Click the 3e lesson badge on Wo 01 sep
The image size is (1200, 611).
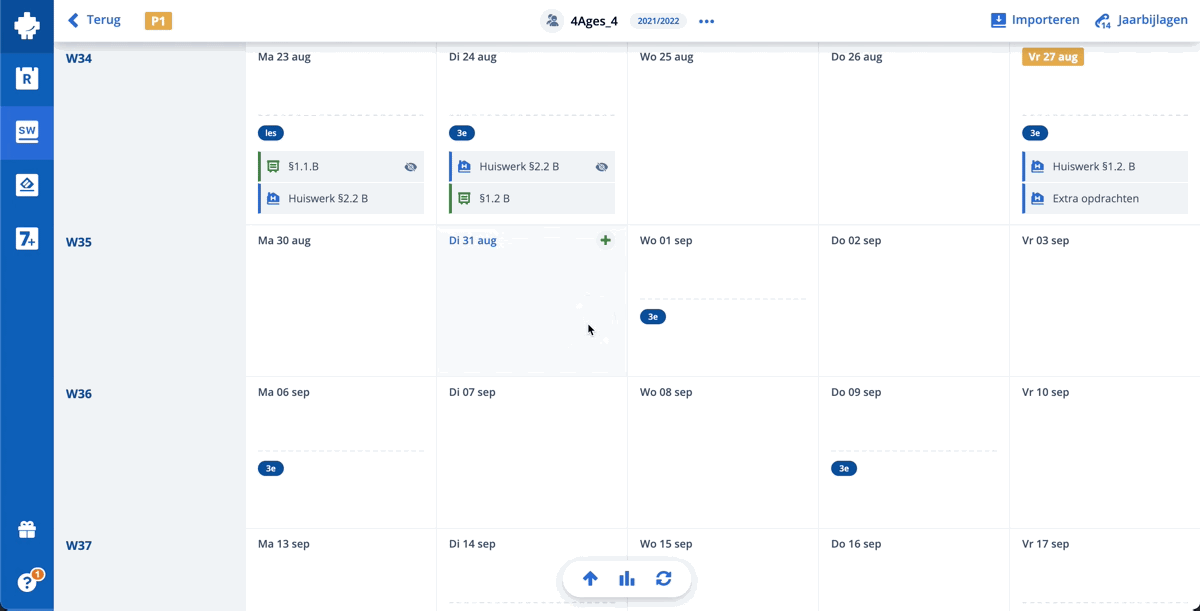653,317
